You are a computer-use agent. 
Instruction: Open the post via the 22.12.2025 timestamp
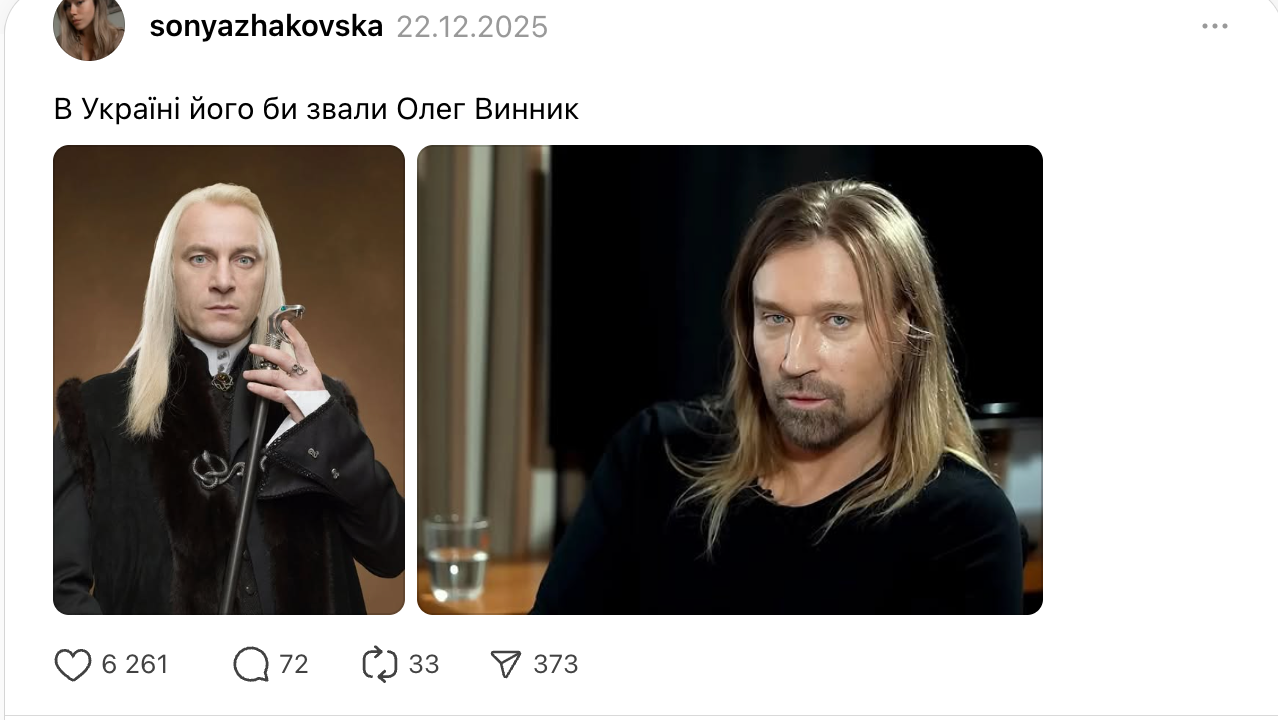coord(472,27)
